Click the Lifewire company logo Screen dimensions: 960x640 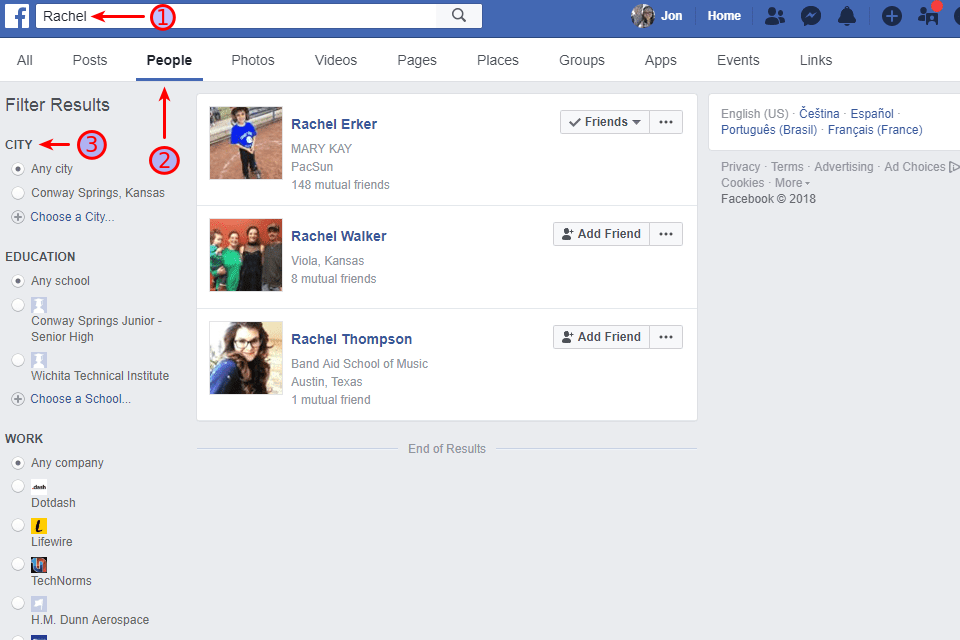(39, 525)
